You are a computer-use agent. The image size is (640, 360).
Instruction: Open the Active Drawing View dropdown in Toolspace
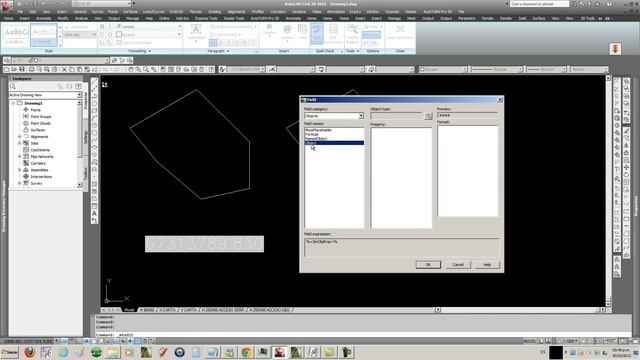[79, 95]
